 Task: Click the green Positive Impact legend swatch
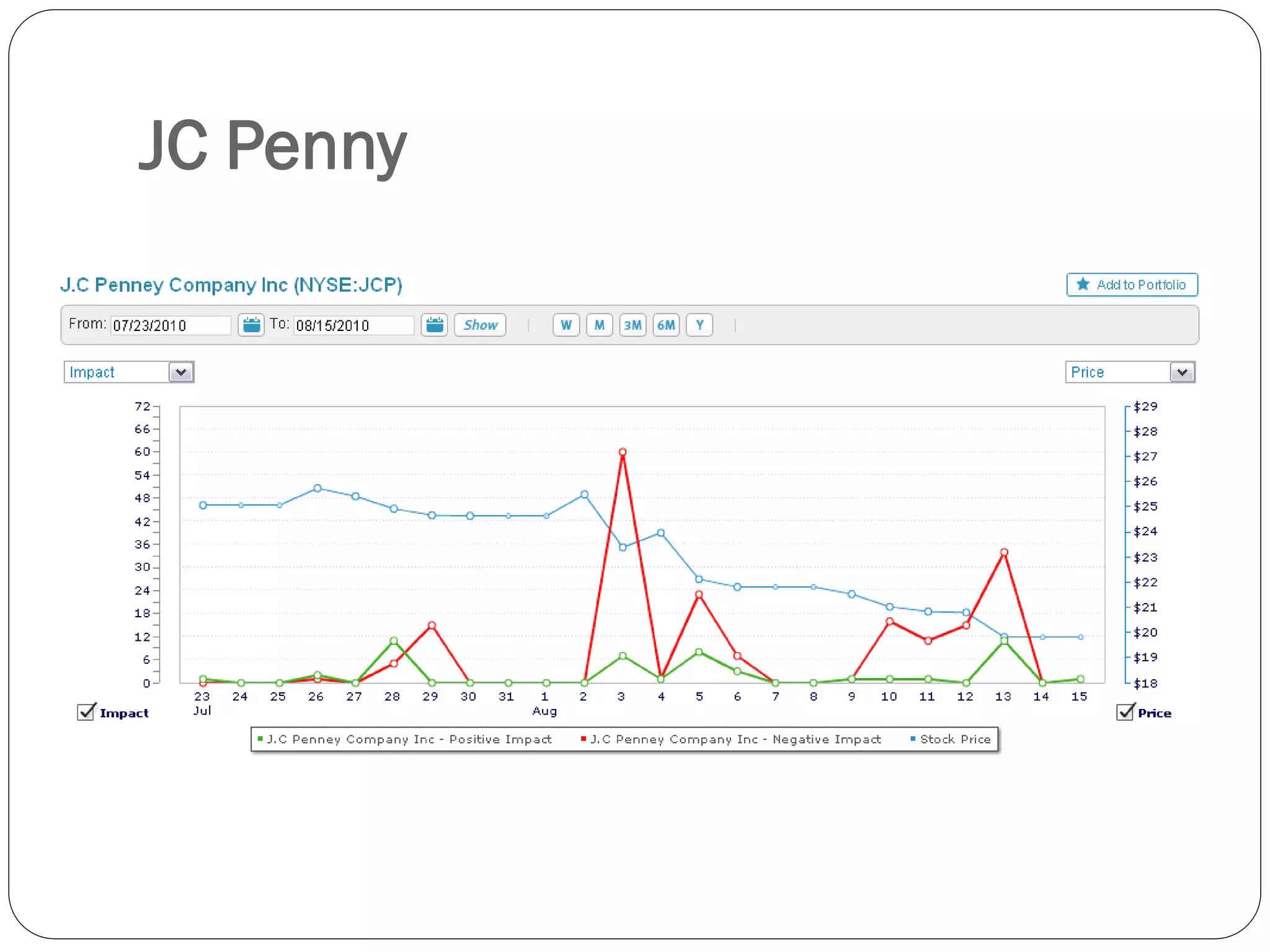tap(260, 739)
